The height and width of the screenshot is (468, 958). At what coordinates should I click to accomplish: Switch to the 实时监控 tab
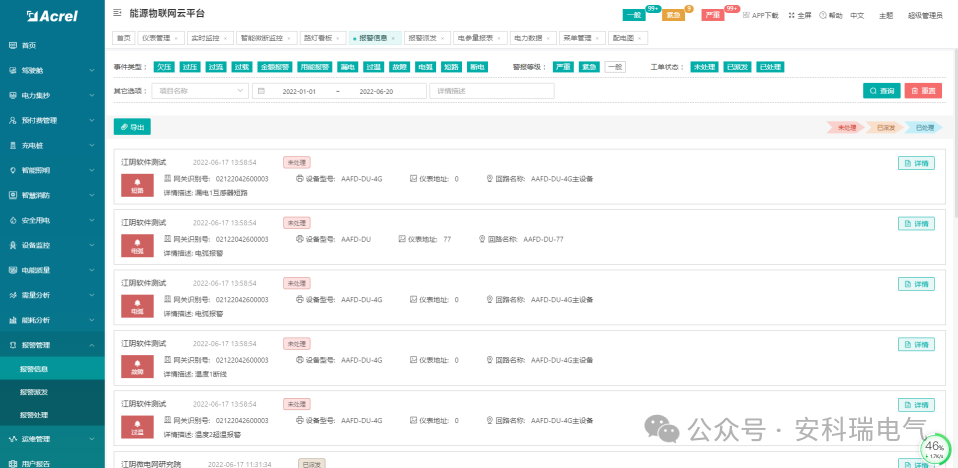208,38
